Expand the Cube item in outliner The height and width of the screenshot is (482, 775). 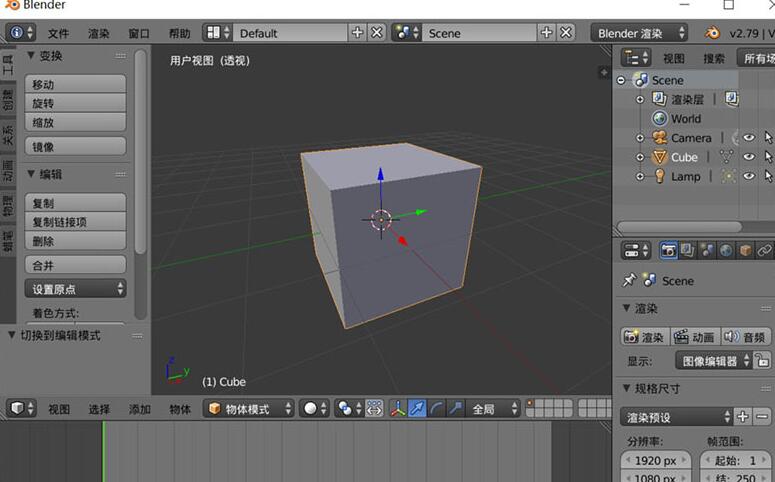[640, 157]
